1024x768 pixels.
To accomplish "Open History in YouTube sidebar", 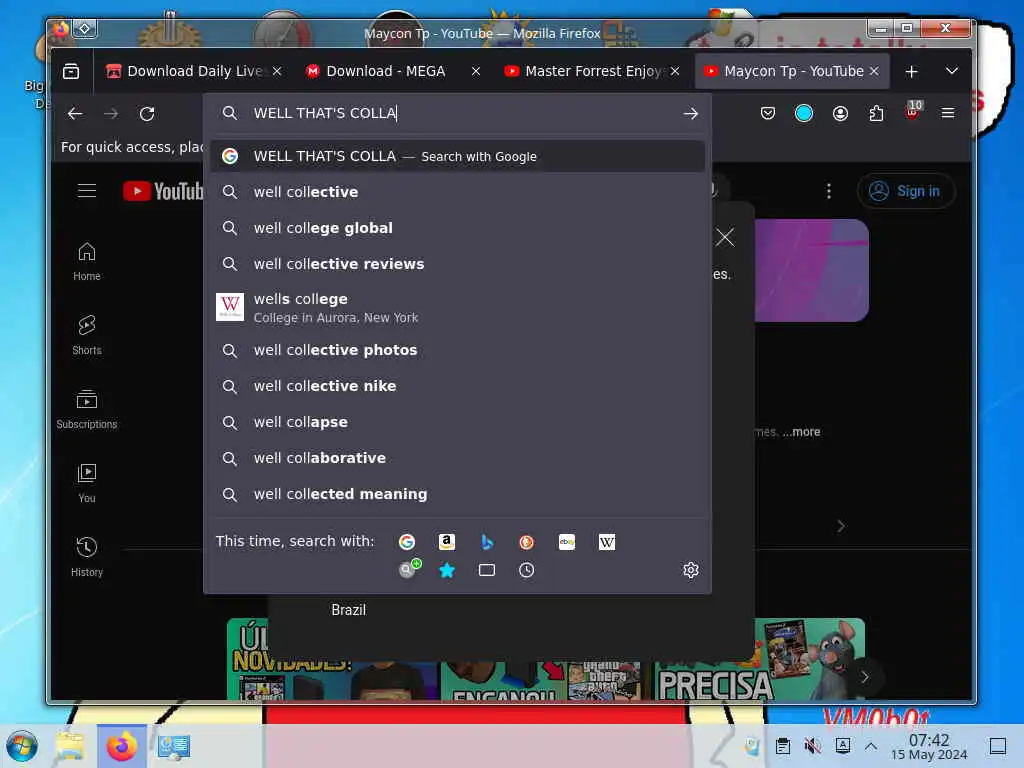I will click(x=87, y=557).
